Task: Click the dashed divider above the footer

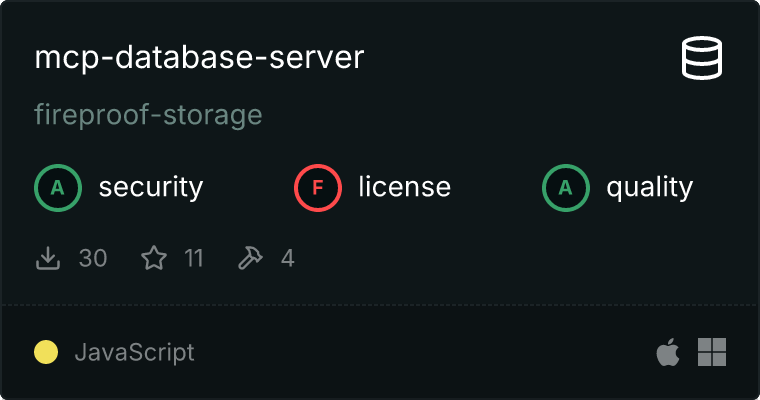Action: (380, 304)
